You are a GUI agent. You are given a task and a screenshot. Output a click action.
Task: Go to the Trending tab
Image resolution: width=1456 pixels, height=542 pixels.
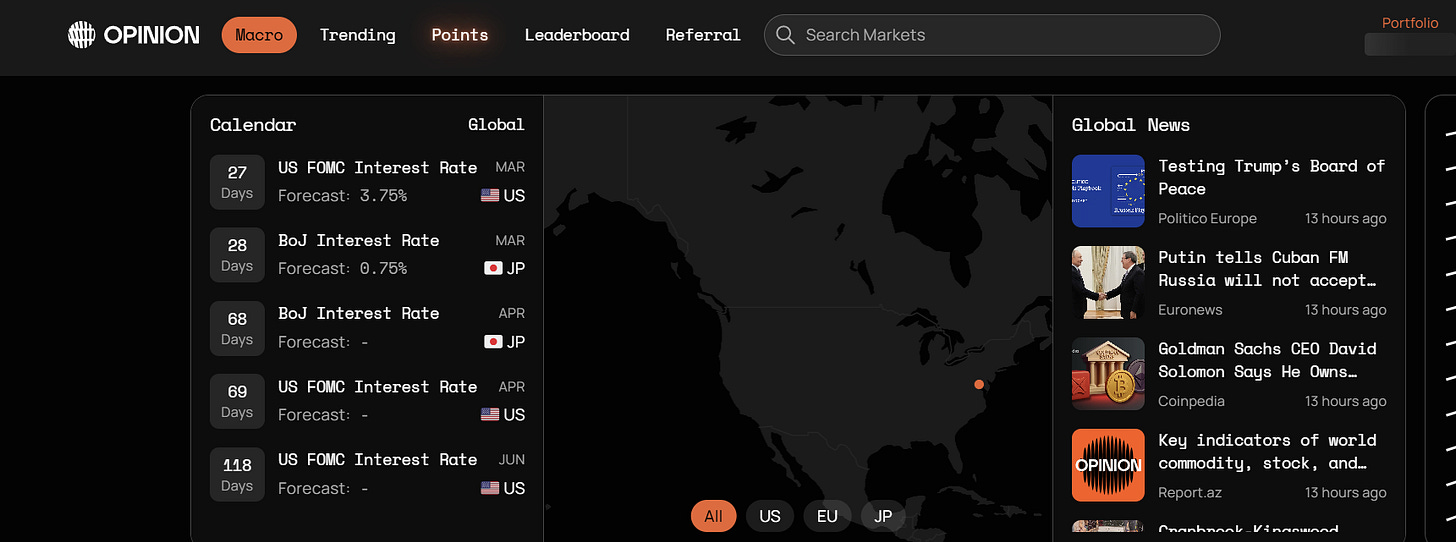tap(358, 35)
